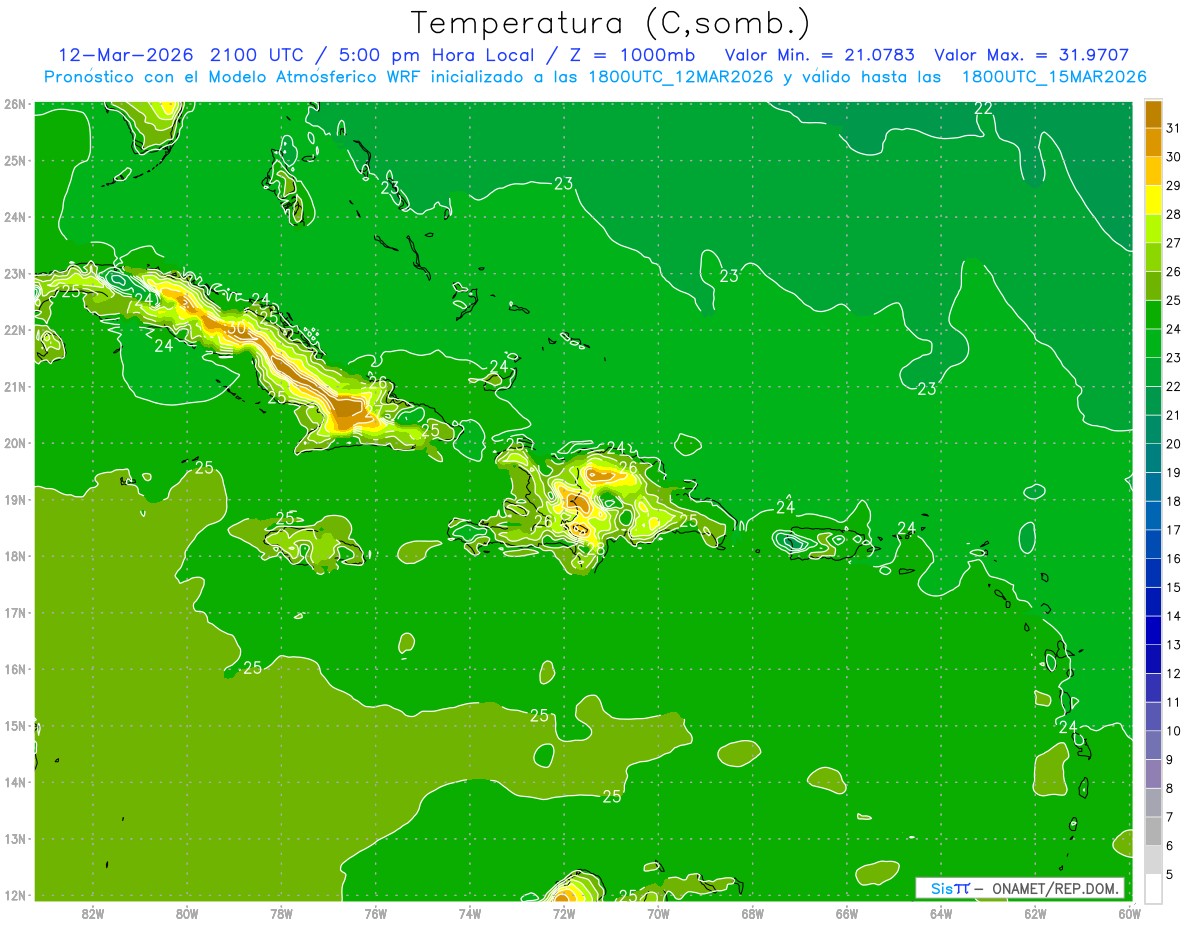The height and width of the screenshot is (927, 1200).
Task: Pick the white swatch below value 5
Action: [x=1153, y=888]
